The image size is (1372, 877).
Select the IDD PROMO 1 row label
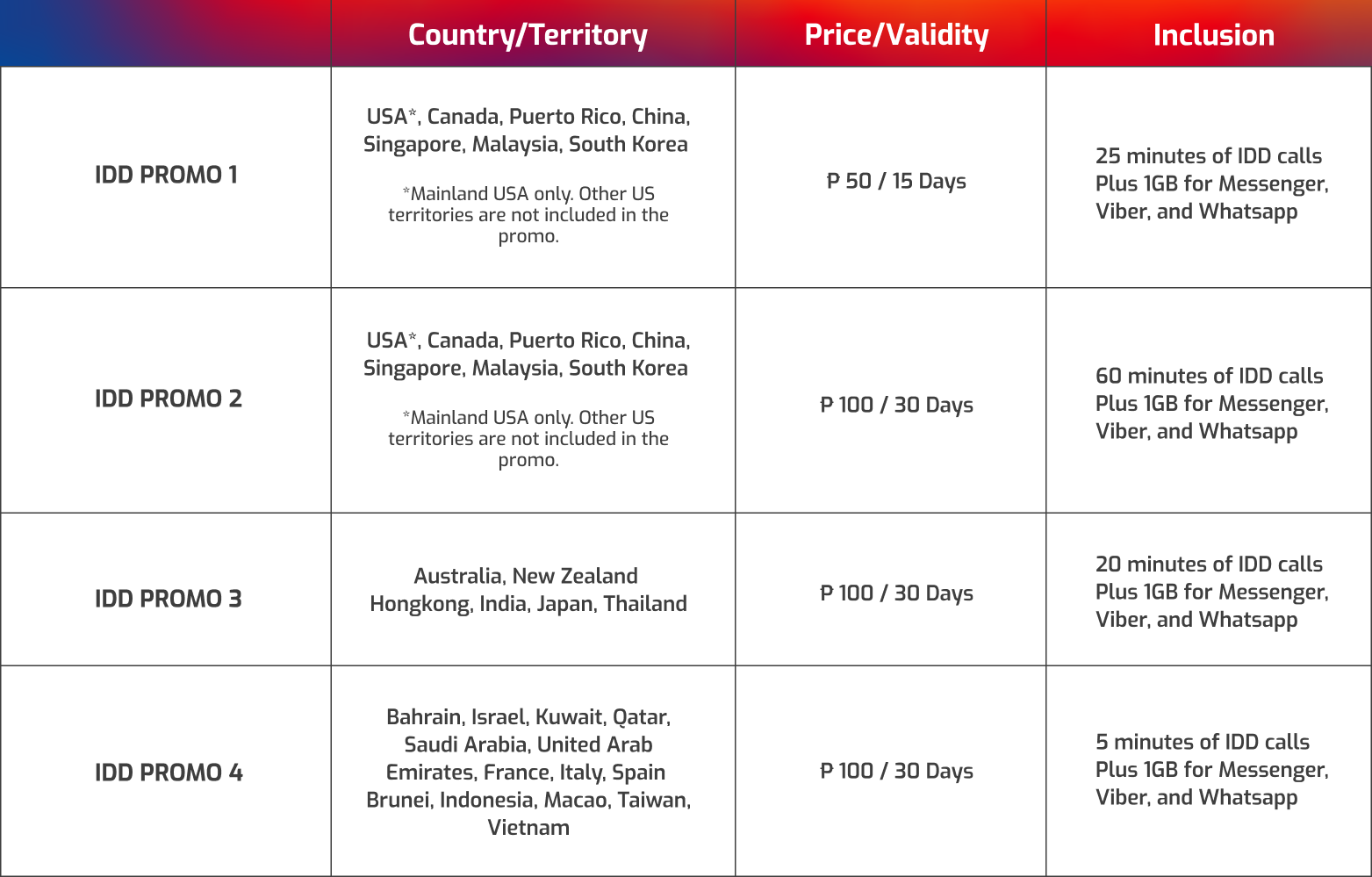click(166, 175)
